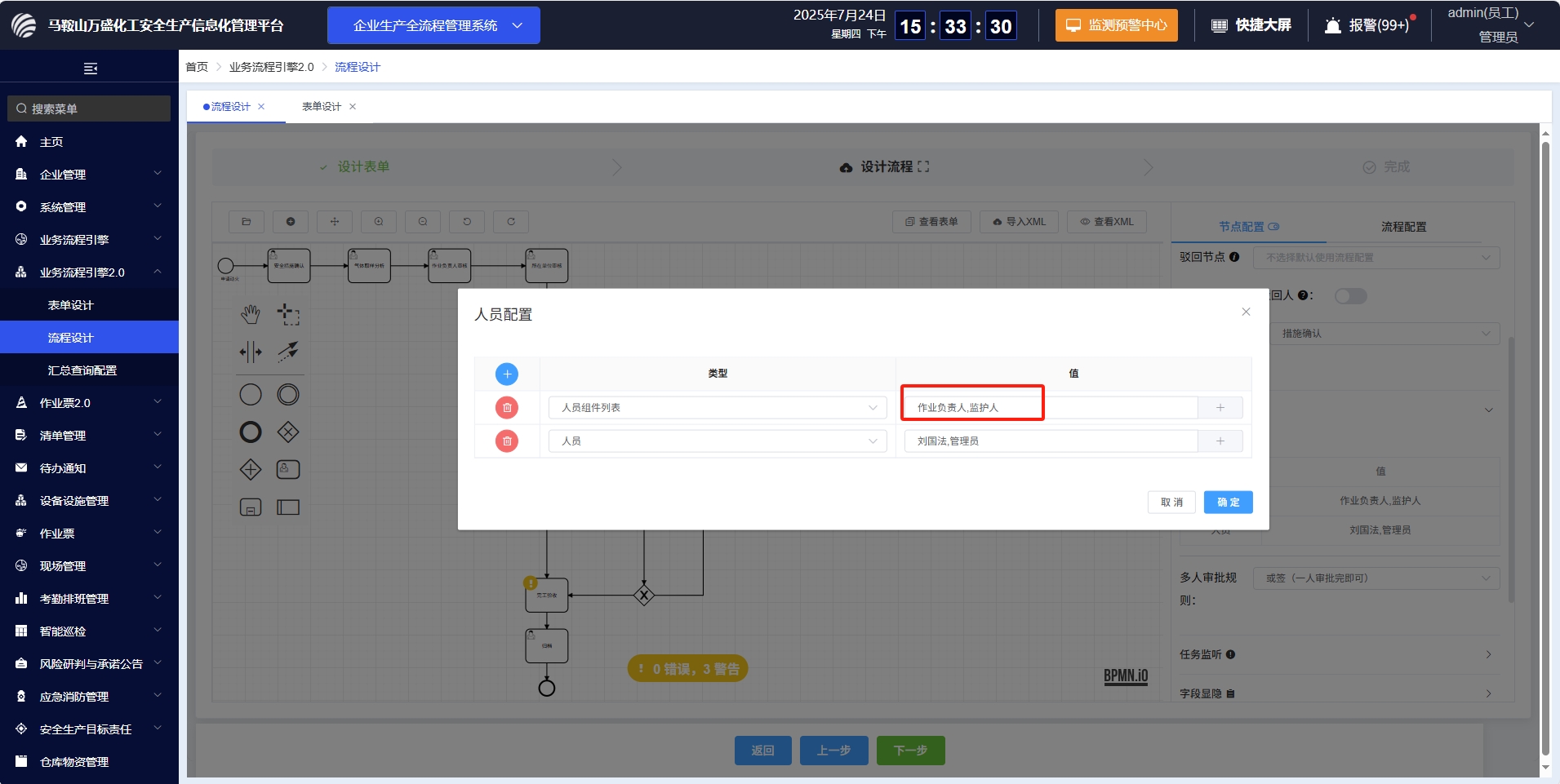Click the blue add-row plus icon in the dialog
The height and width of the screenshot is (784, 1560).
[507, 374]
